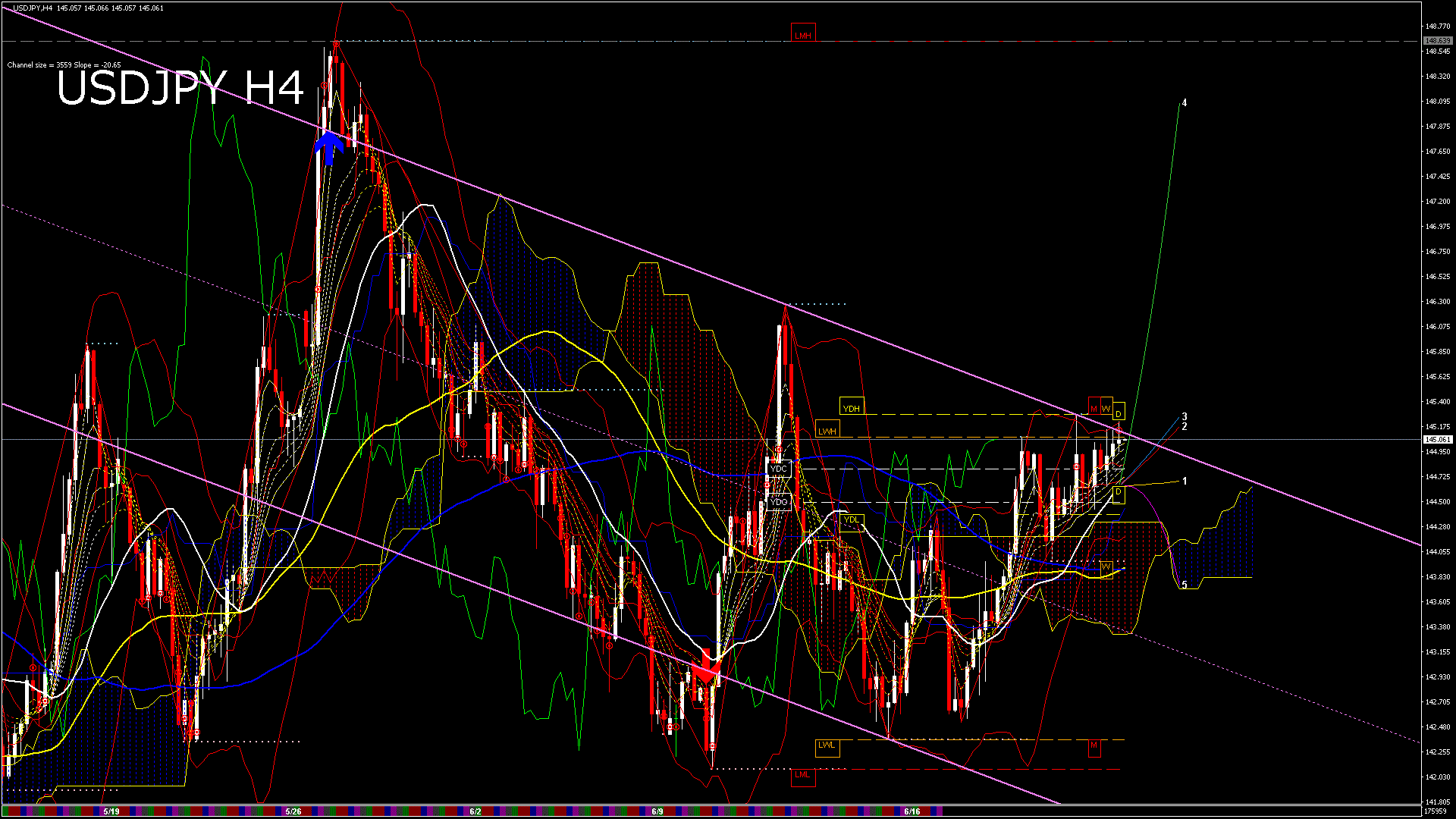Click the red down arrow signal marker
Image resolution: width=1456 pixels, height=819 pixels.
tap(706, 669)
